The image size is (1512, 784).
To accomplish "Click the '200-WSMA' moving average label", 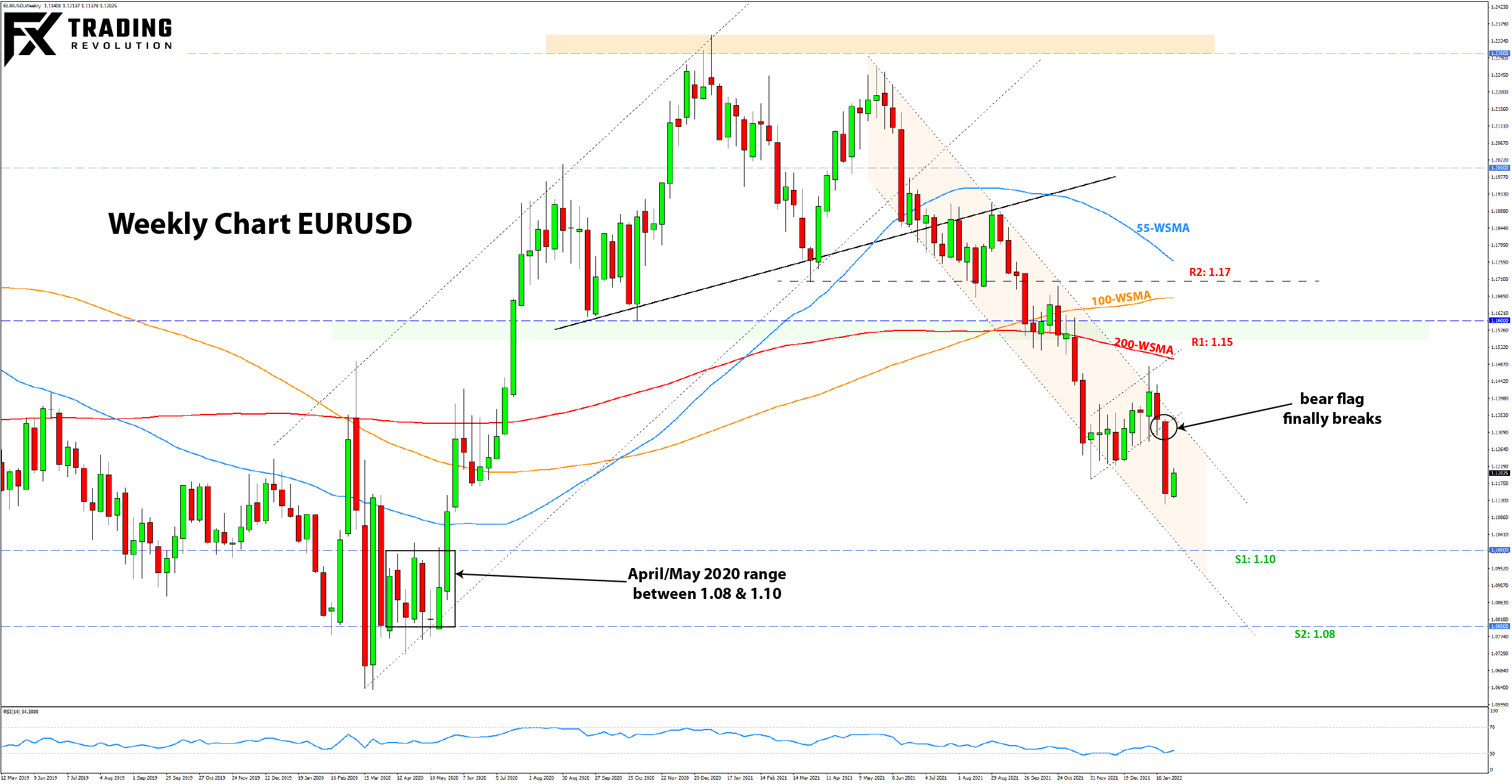I will pos(1143,346).
